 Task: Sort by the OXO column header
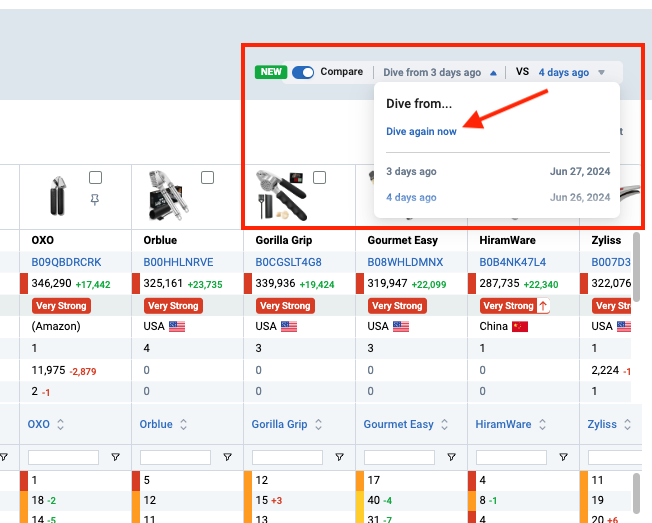click(x=38, y=424)
